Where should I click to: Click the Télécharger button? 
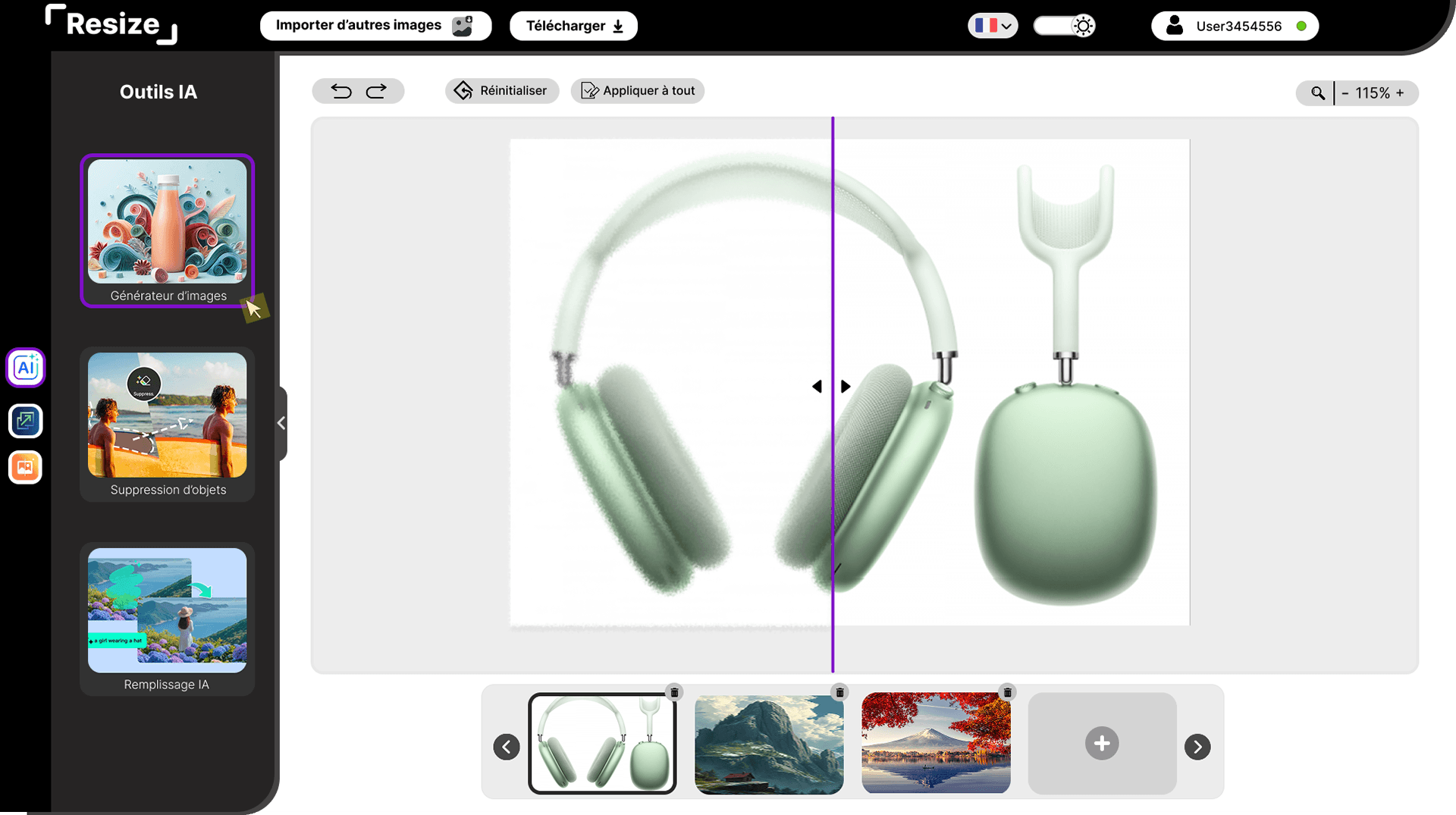[573, 26]
